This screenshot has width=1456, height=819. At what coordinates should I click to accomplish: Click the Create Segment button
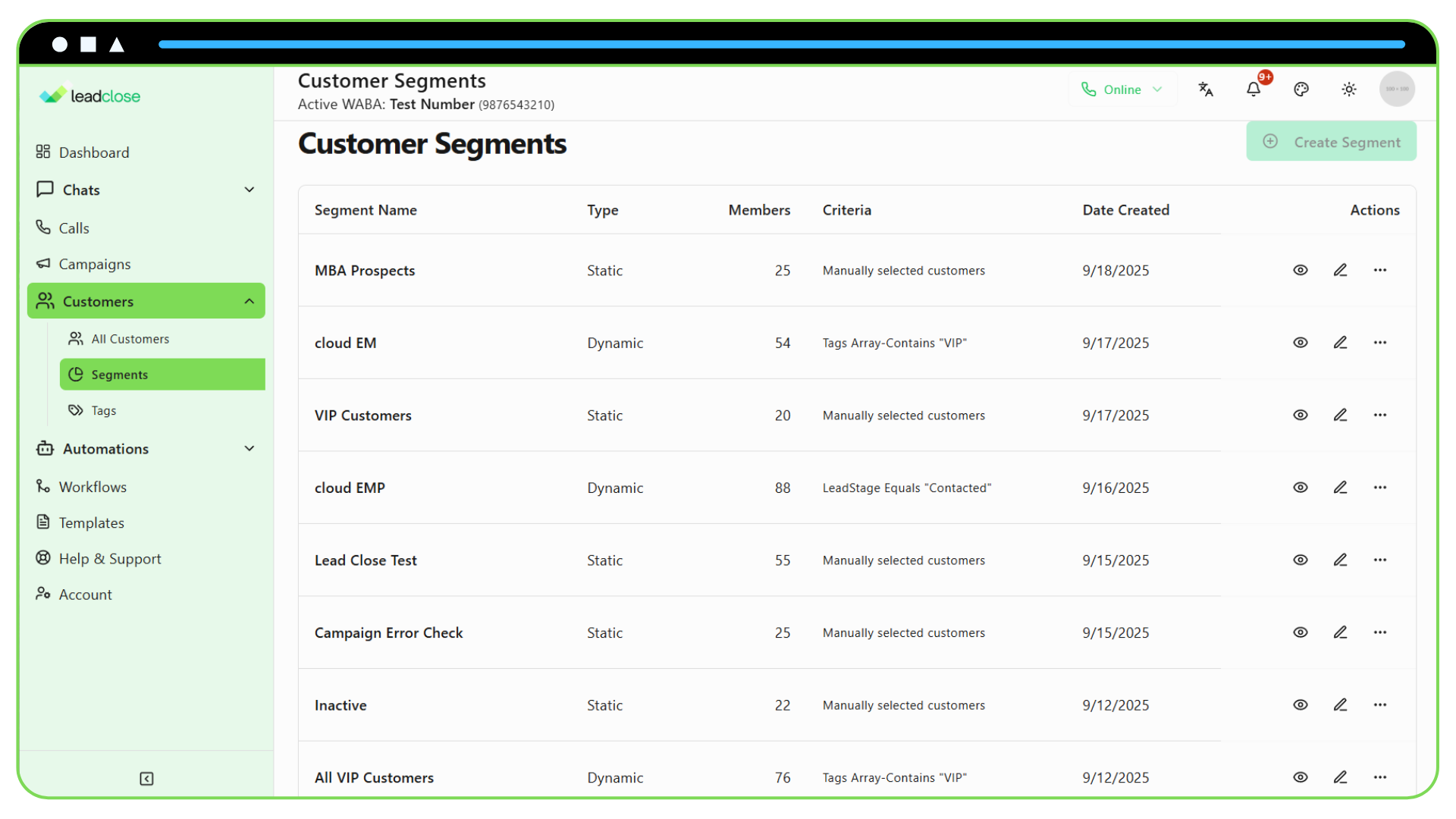(x=1332, y=141)
